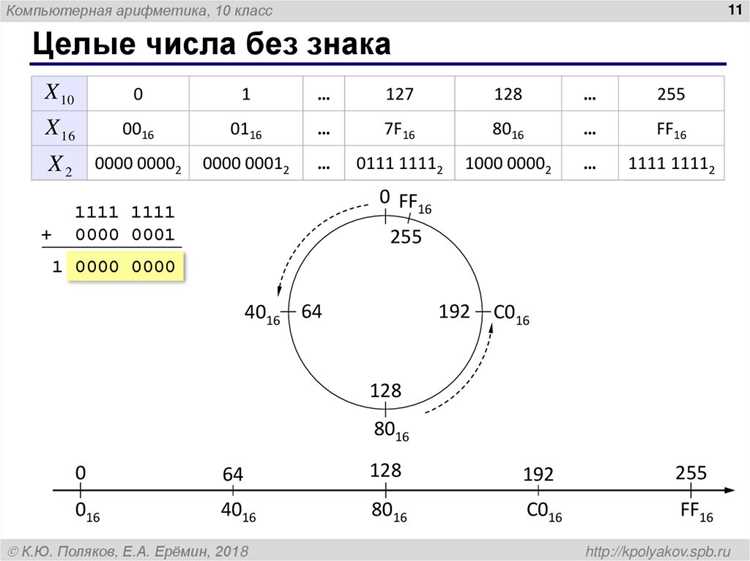Select the "7F₁₆" table cell

point(399,128)
